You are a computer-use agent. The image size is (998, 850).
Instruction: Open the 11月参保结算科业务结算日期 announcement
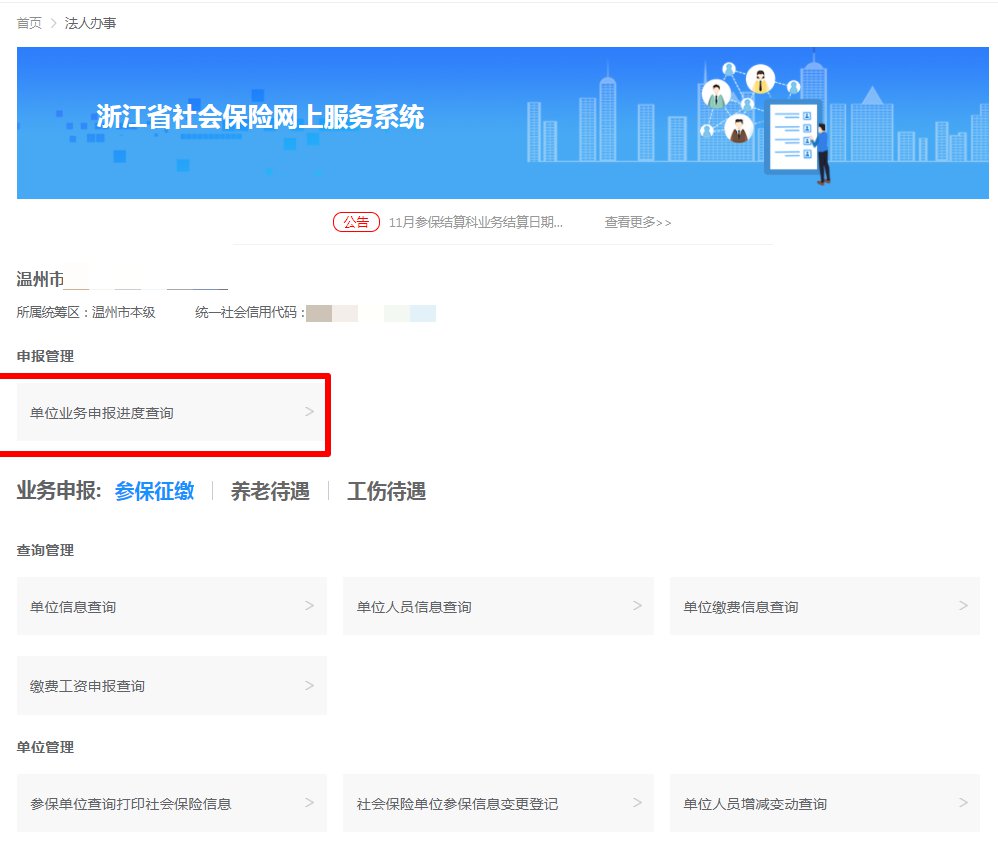tap(475, 222)
